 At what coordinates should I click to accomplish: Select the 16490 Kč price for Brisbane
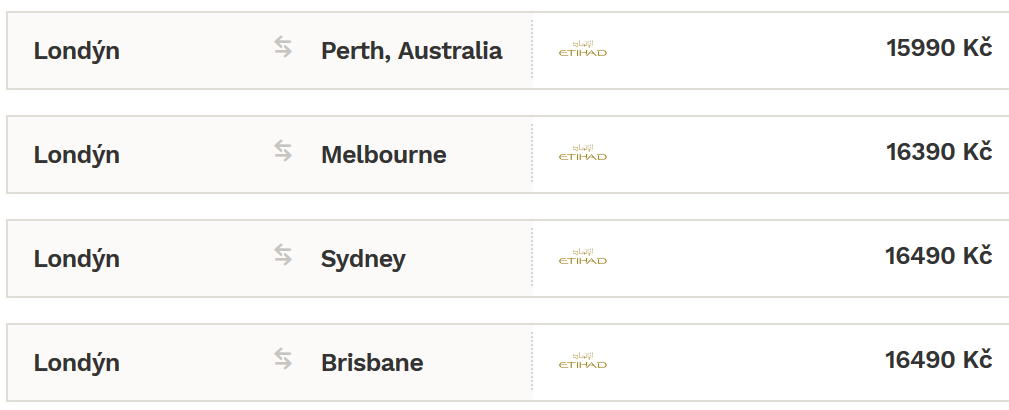[939, 360]
